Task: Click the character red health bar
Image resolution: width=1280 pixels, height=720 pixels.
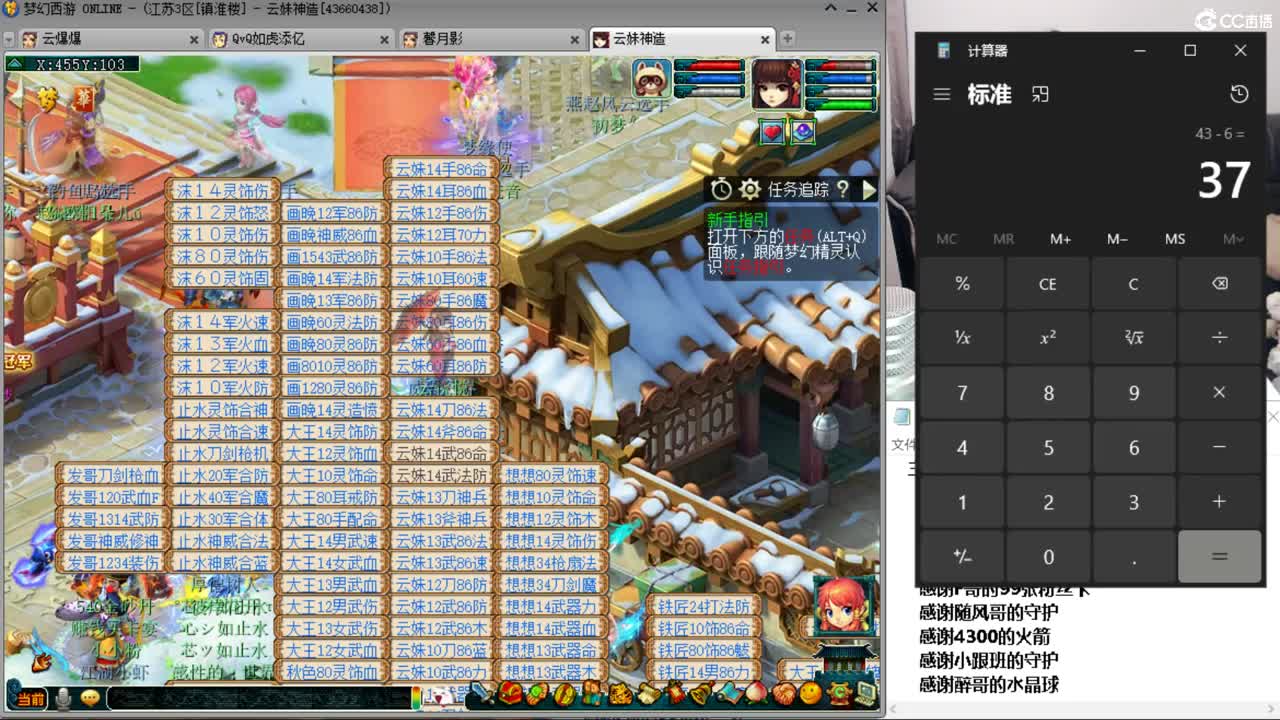Action: 840,66
